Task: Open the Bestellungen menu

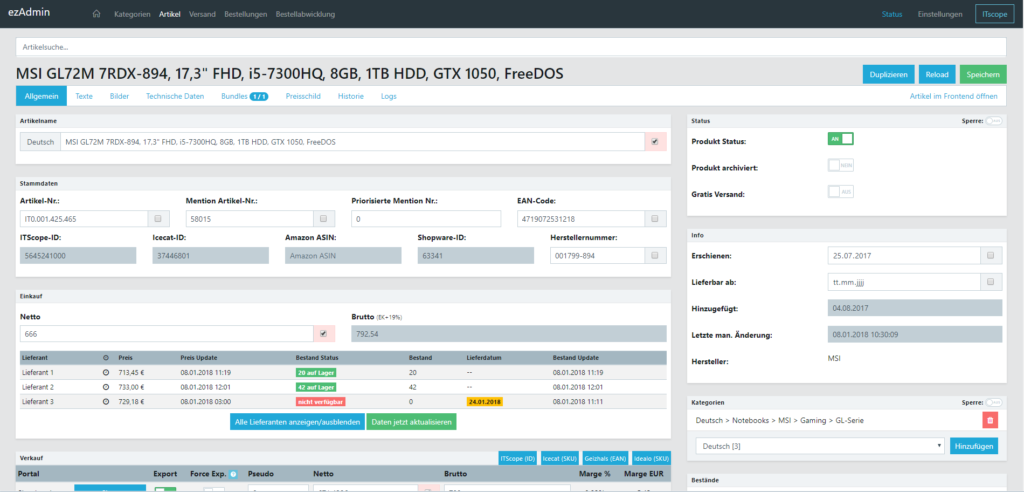Action: 244,15
